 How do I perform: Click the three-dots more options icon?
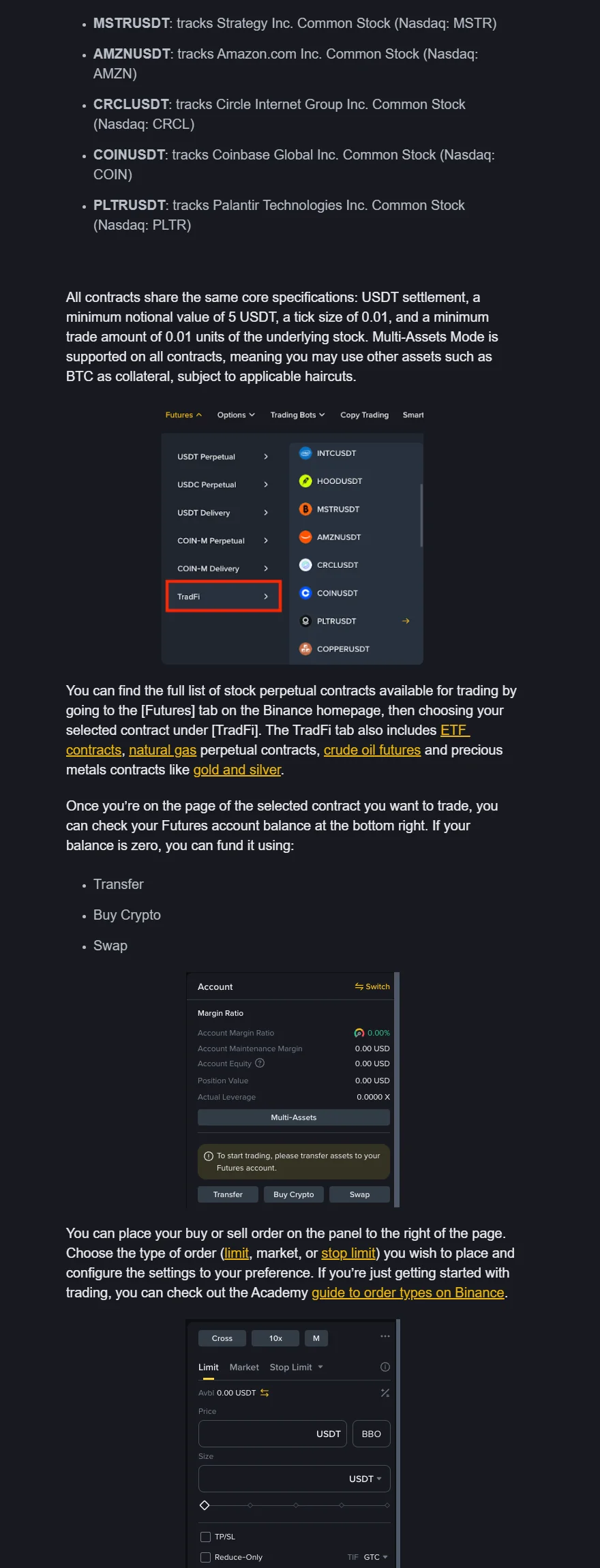point(385,1336)
